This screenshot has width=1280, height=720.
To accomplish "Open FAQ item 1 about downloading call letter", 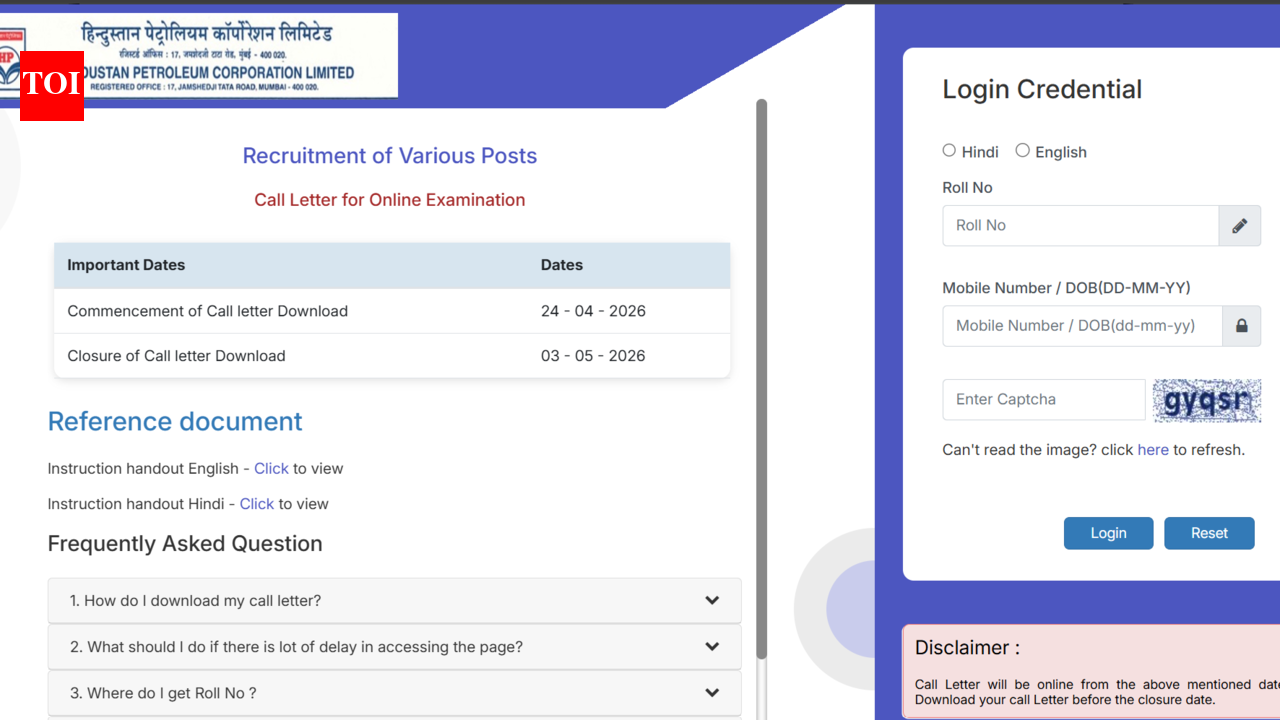I will (195, 601).
